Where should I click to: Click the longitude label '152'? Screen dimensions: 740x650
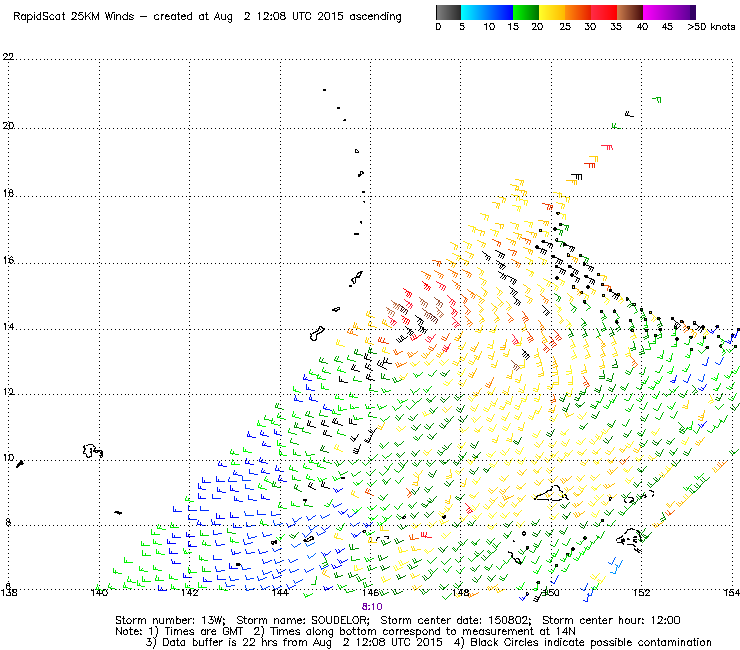[641, 592]
